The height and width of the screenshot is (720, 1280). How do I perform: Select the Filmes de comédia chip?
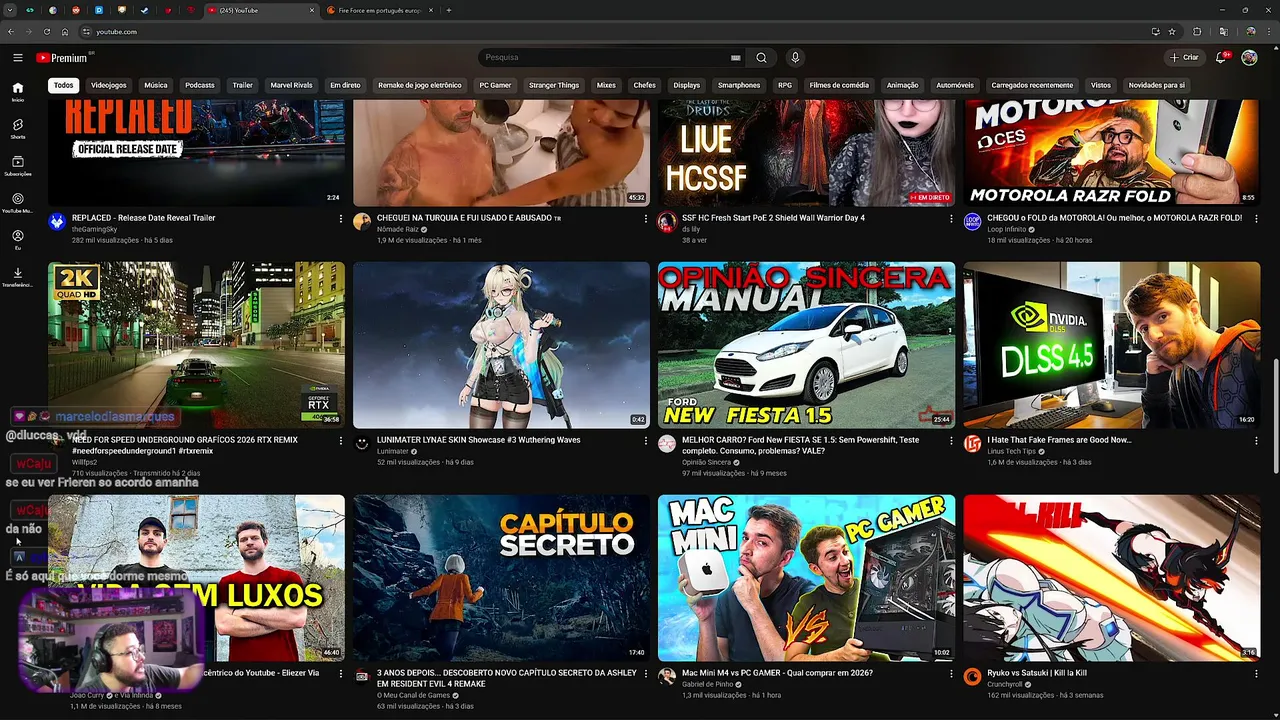(x=839, y=85)
